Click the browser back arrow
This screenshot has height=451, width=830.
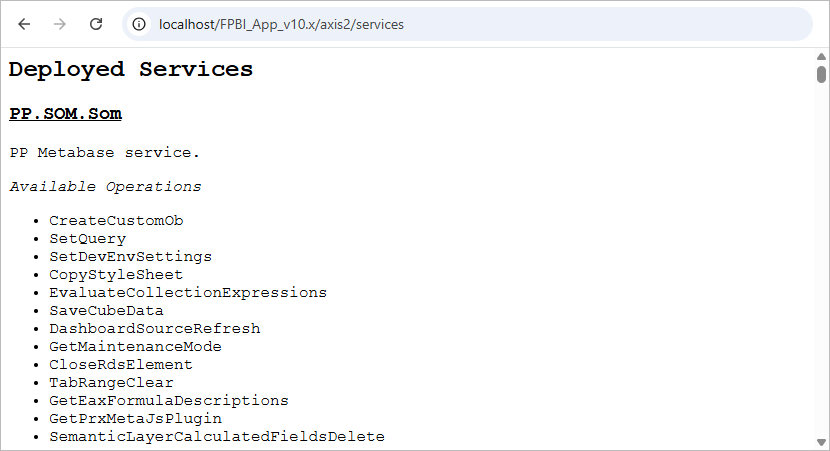click(24, 24)
